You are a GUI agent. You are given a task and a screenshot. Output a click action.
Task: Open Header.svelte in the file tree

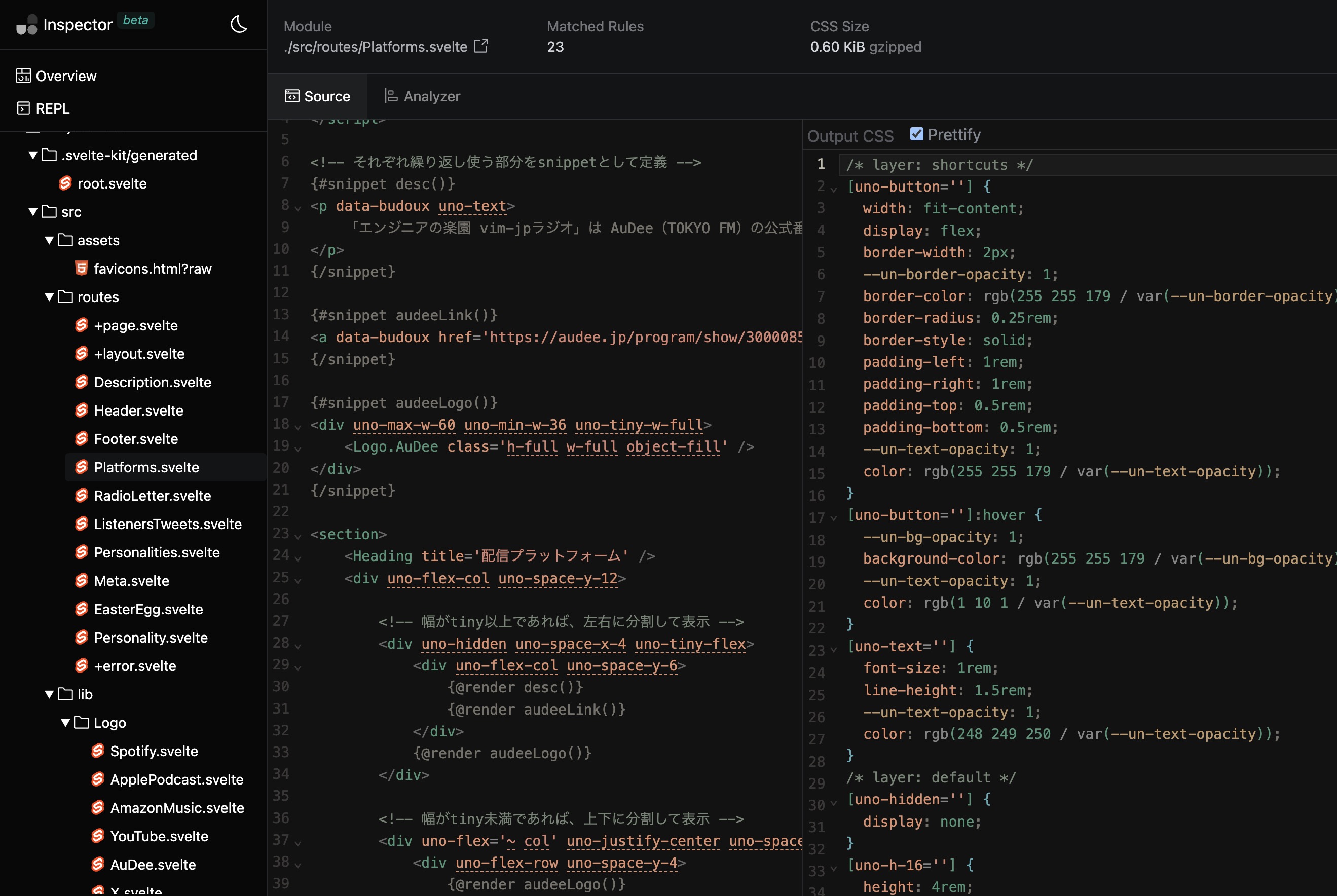138,410
